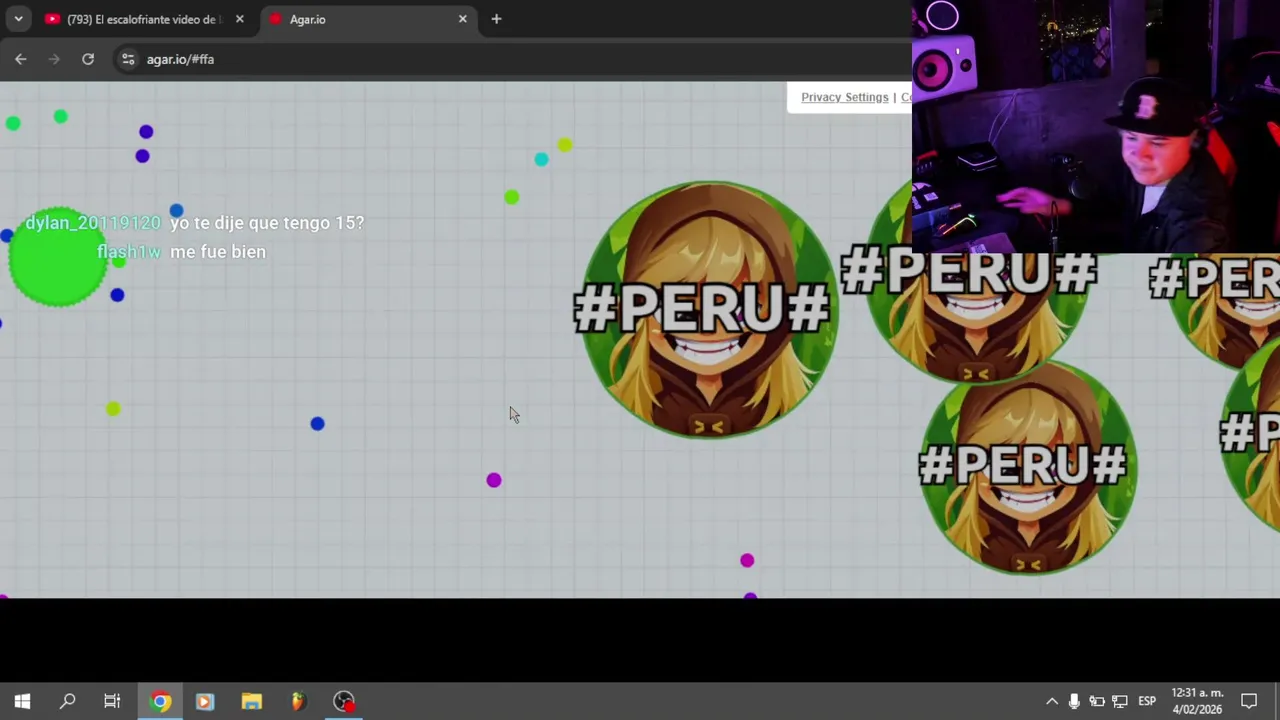Show hidden system tray icons

pos(1052,701)
